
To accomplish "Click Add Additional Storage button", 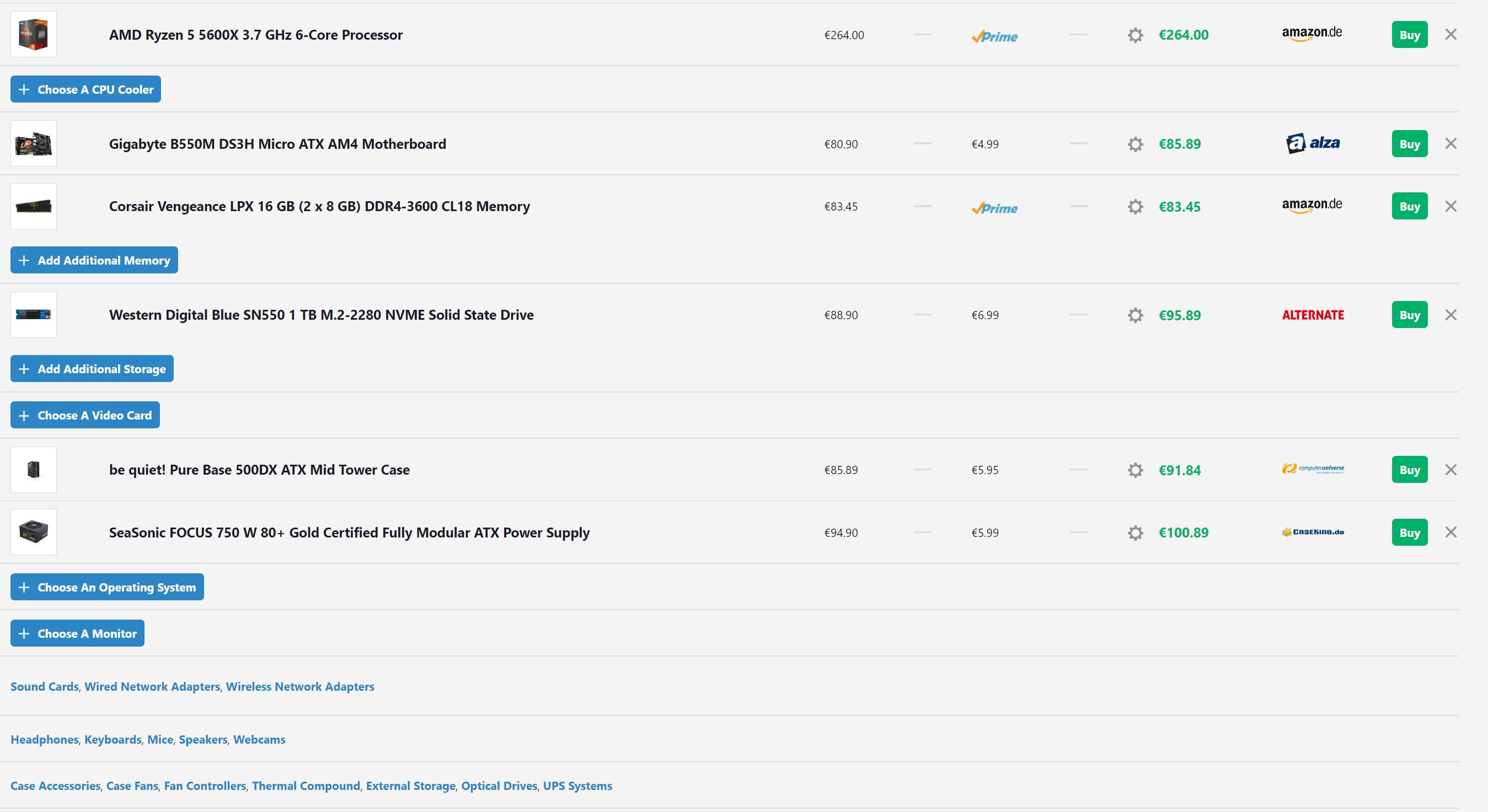I will [92, 368].
